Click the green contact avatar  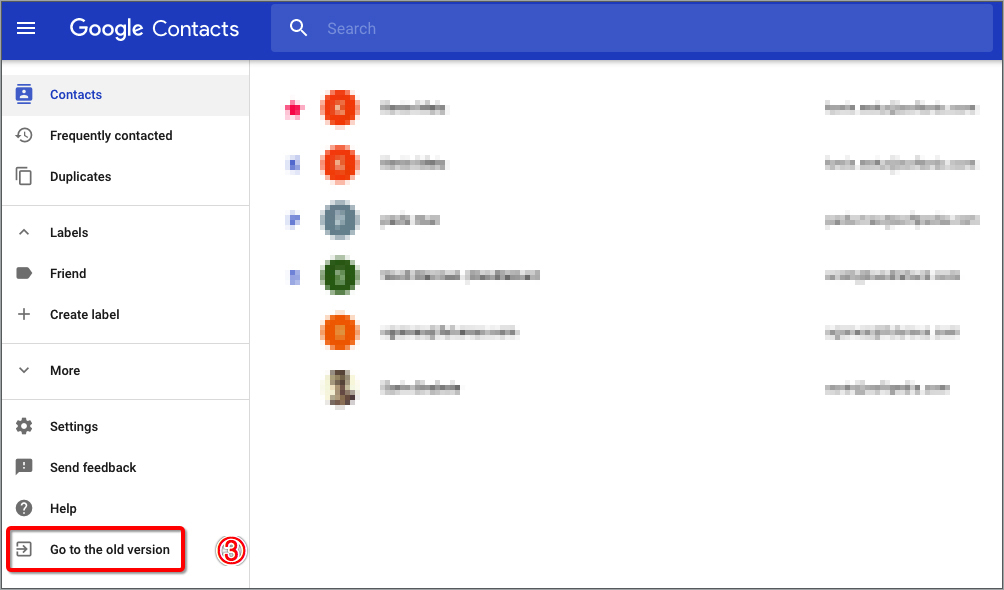click(x=340, y=275)
